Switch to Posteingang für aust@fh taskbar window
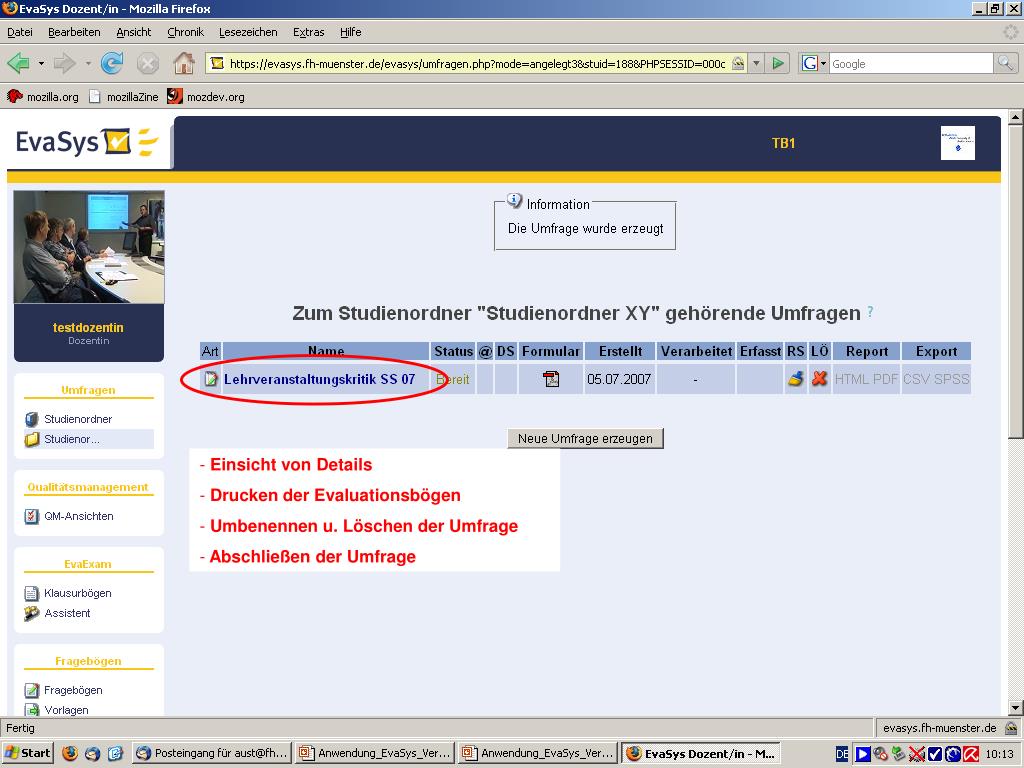The width and height of the screenshot is (1024, 768). pyautogui.click(x=212, y=753)
